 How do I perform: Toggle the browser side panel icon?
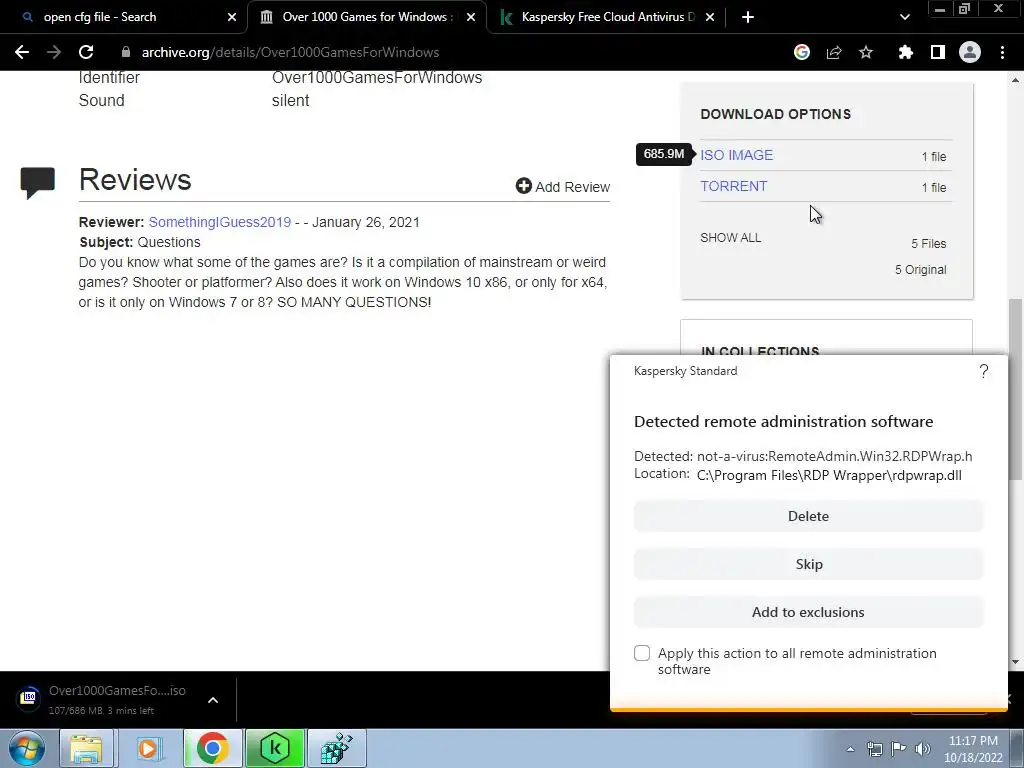[938, 52]
